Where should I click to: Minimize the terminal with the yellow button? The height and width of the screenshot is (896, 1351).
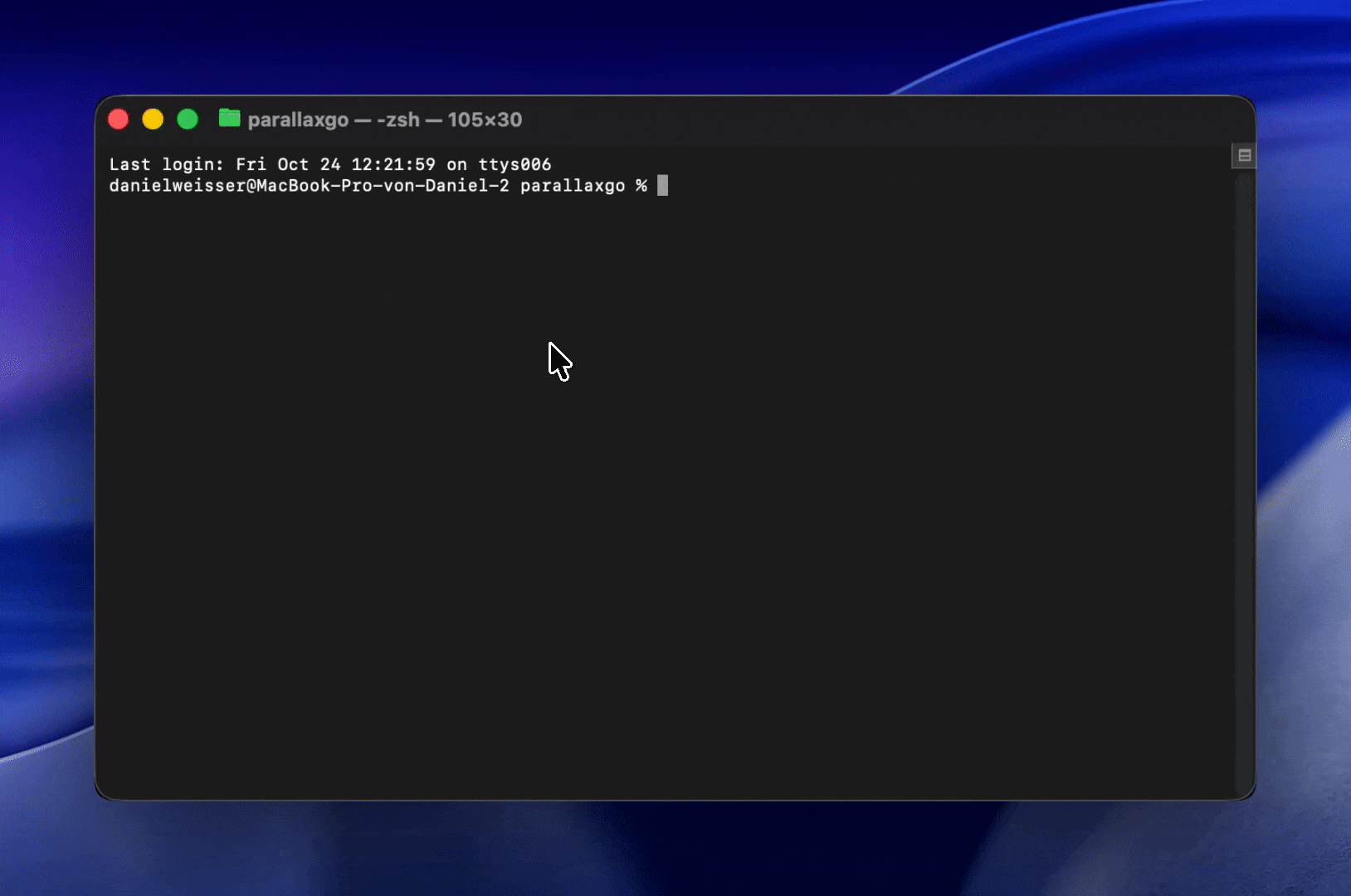click(x=153, y=119)
